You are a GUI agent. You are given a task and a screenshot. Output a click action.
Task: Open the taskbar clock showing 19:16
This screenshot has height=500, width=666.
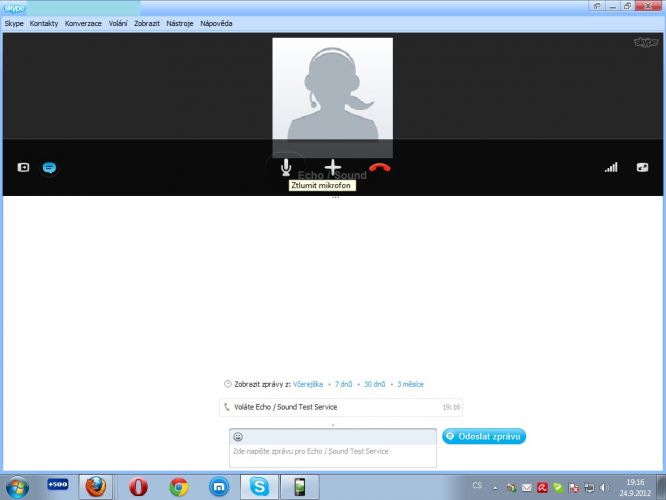click(635, 488)
